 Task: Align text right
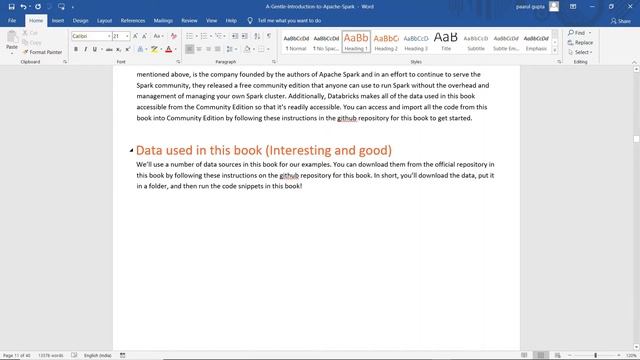point(209,49)
